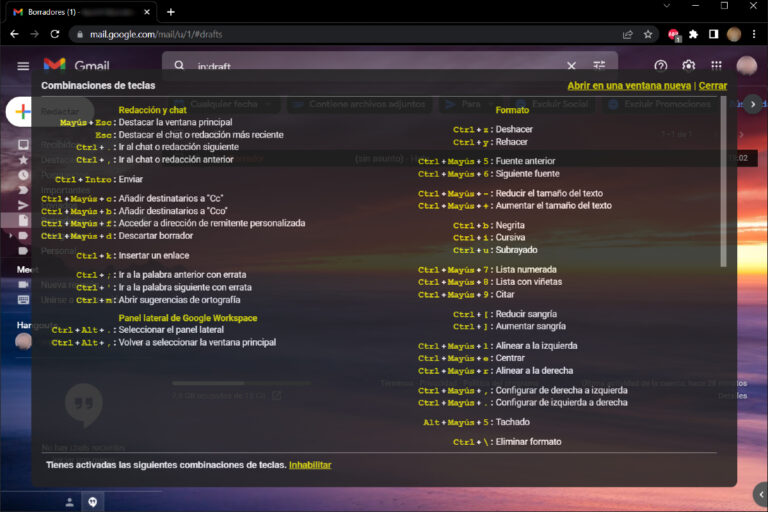This screenshot has width=768, height=512.
Task: Bookmark this page with star icon
Action: coord(648,34)
